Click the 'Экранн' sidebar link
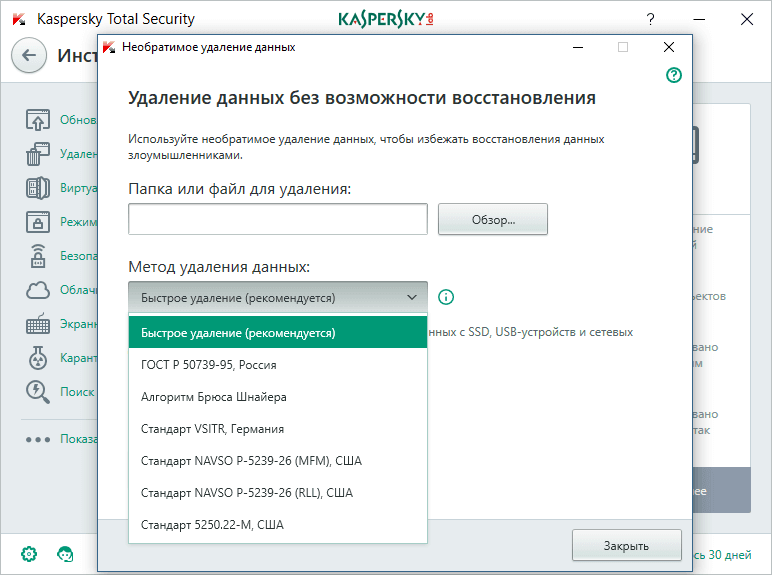Screen dimensions: 772x575 coord(78,324)
